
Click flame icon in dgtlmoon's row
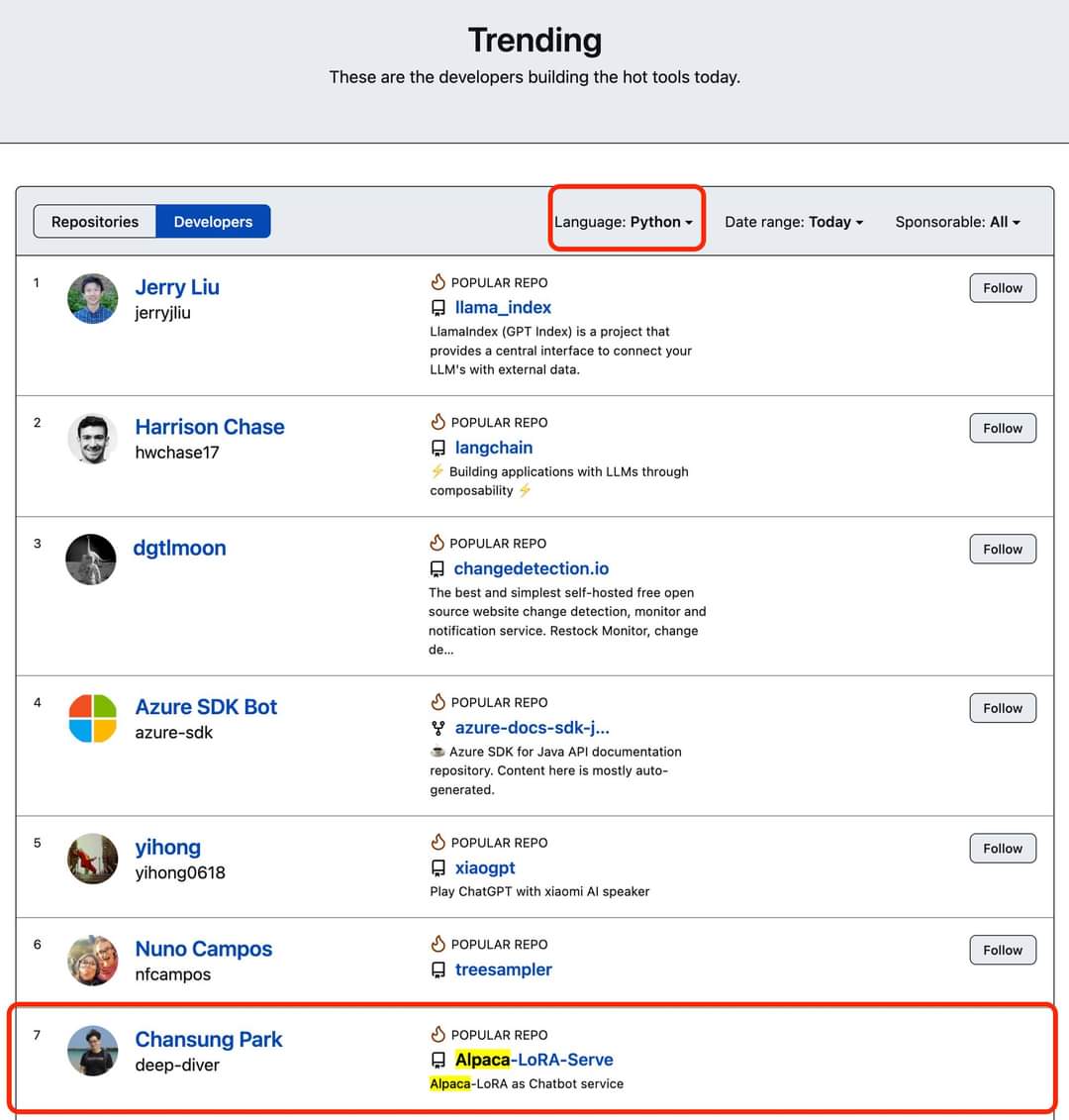(x=437, y=543)
